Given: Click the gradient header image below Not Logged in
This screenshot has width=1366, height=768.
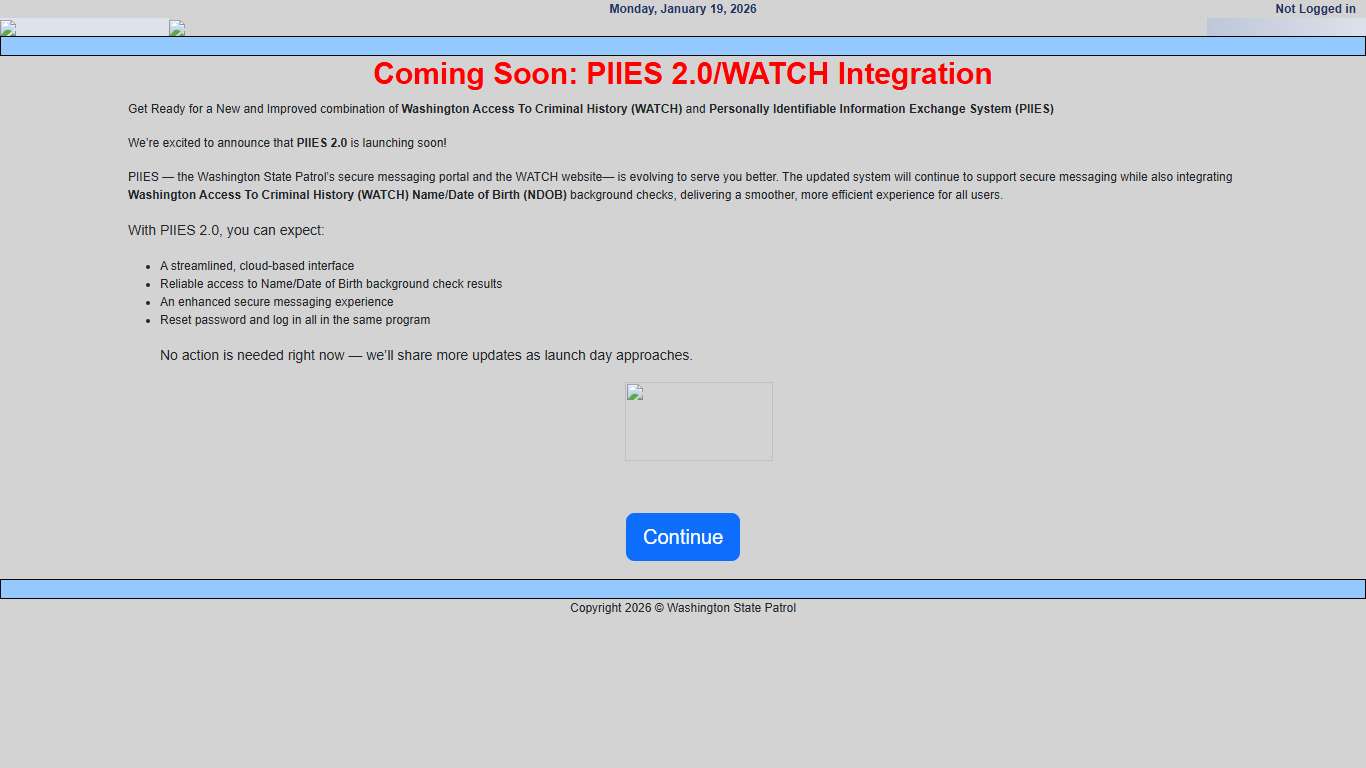Looking at the screenshot, I should pyautogui.click(x=1285, y=27).
